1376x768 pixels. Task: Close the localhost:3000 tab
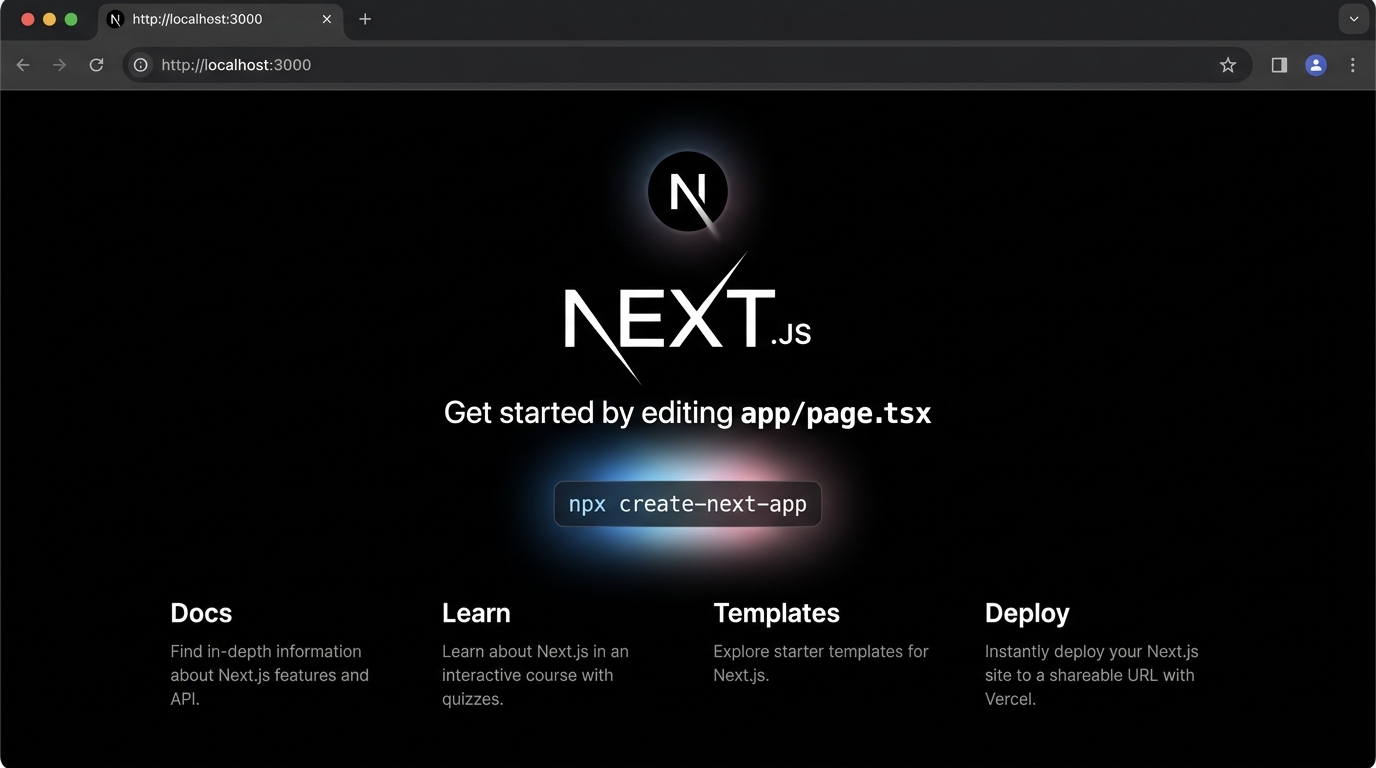[x=327, y=19]
